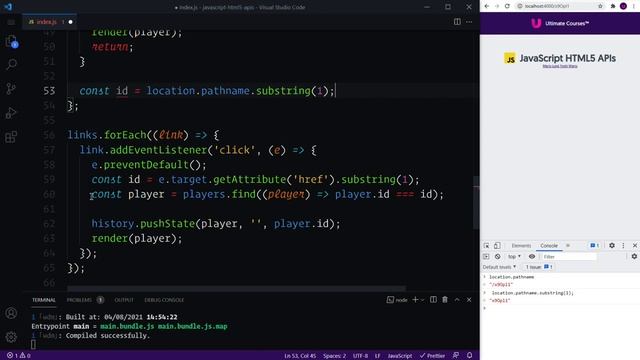Open editor More Actions ellipsis
Screen dimensions: 640x360
click(x=469, y=22)
